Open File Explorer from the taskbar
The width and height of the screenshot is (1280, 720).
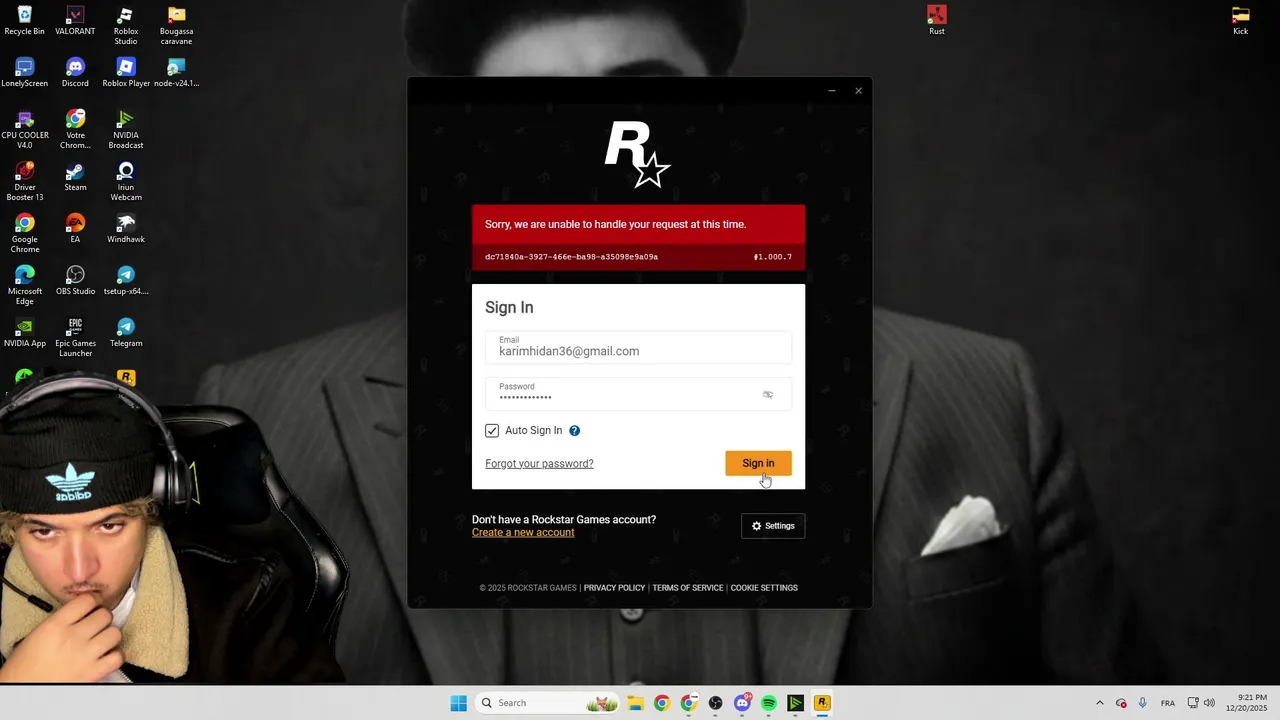tap(635, 703)
